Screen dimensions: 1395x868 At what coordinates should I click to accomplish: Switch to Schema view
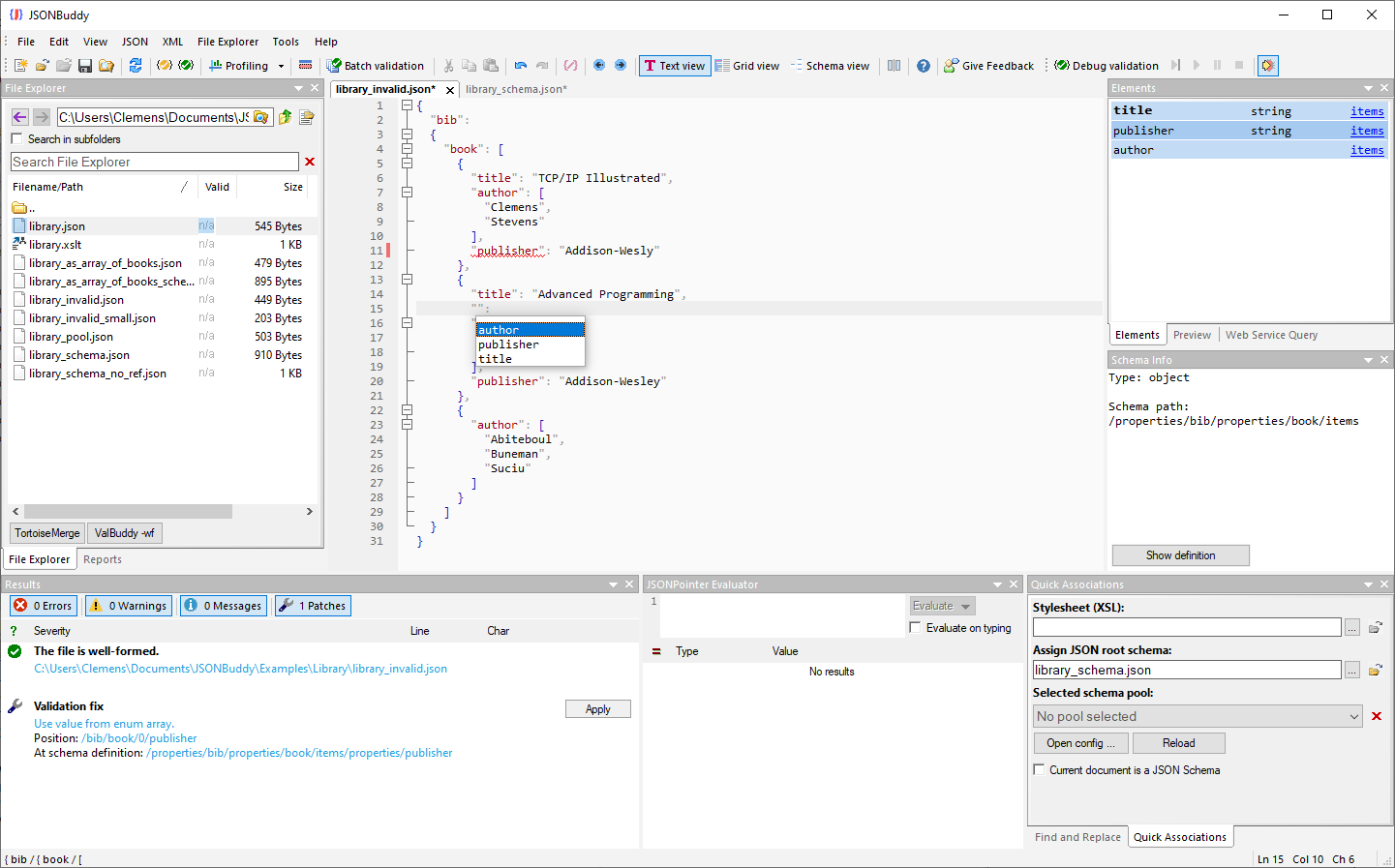830,66
